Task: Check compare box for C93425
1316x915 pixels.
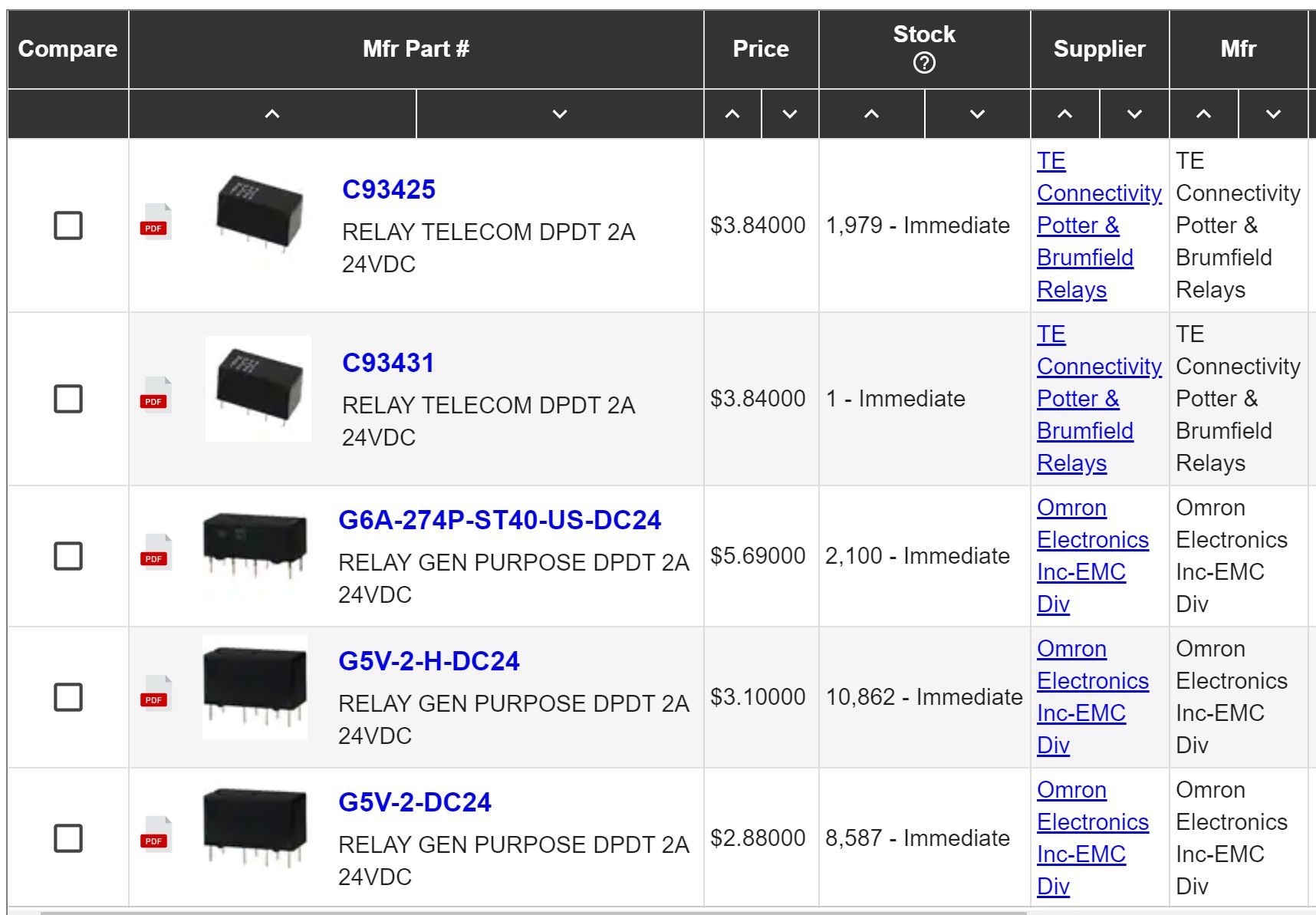Action: (x=68, y=225)
